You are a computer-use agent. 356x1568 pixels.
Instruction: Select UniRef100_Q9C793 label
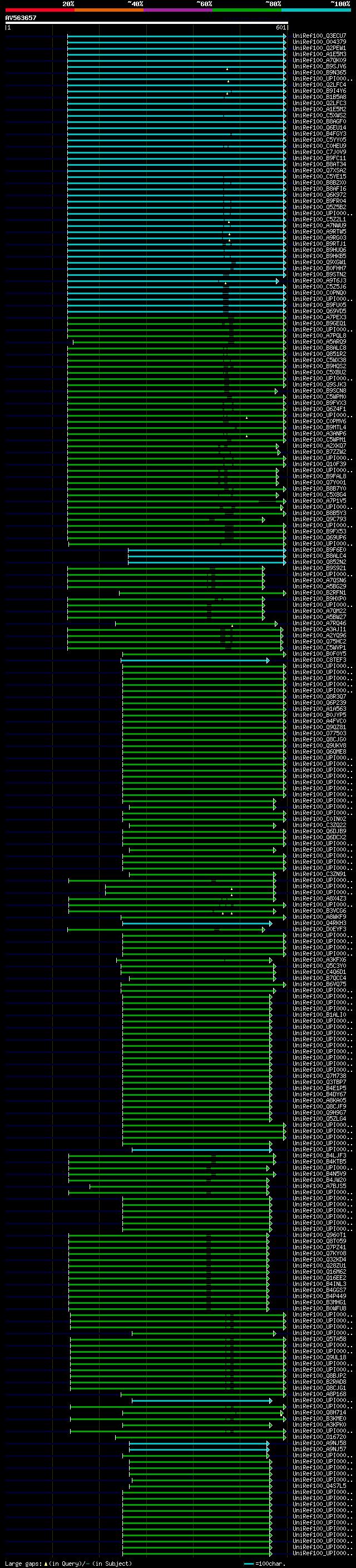click(x=319, y=519)
